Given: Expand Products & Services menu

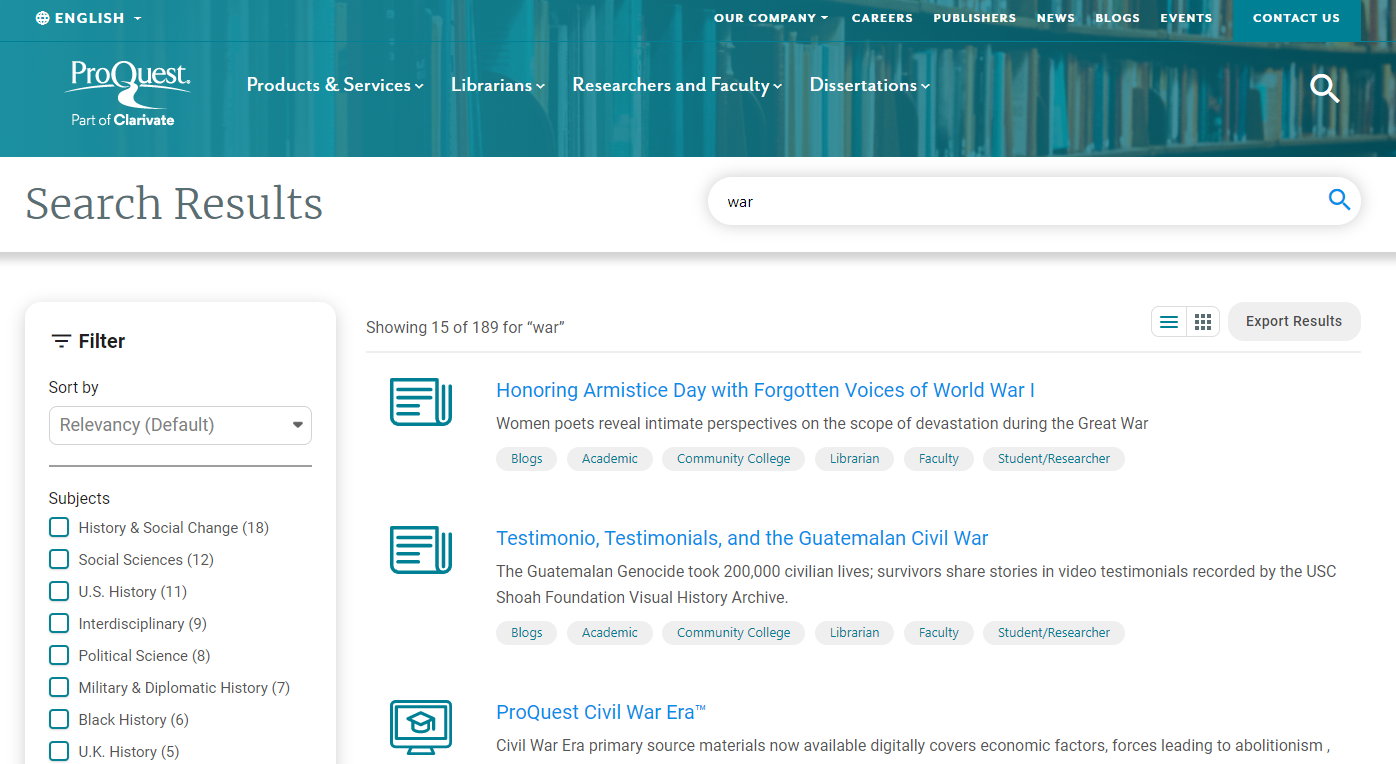Looking at the screenshot, I should [335, 85].
